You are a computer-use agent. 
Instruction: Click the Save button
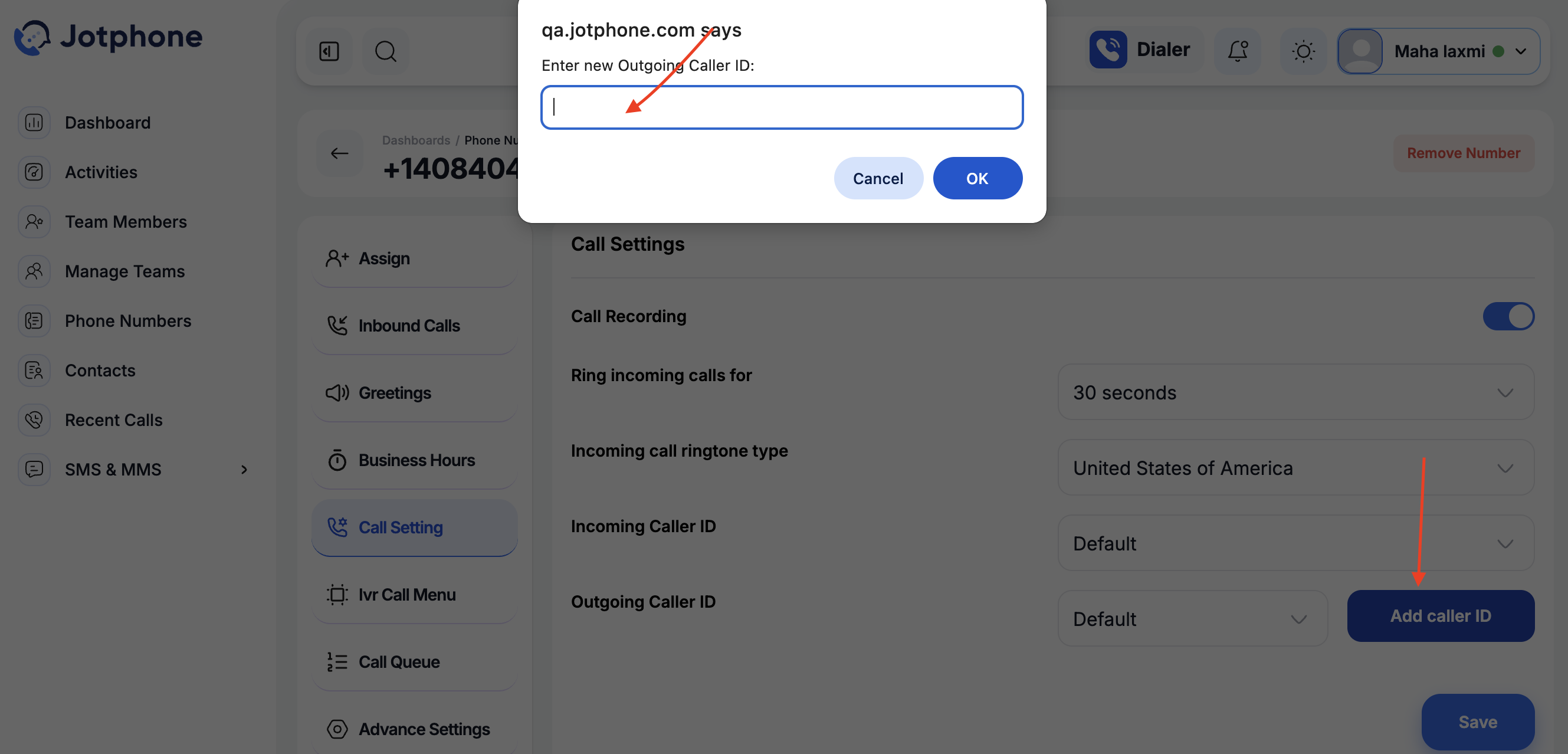(x=1477, y=722)
